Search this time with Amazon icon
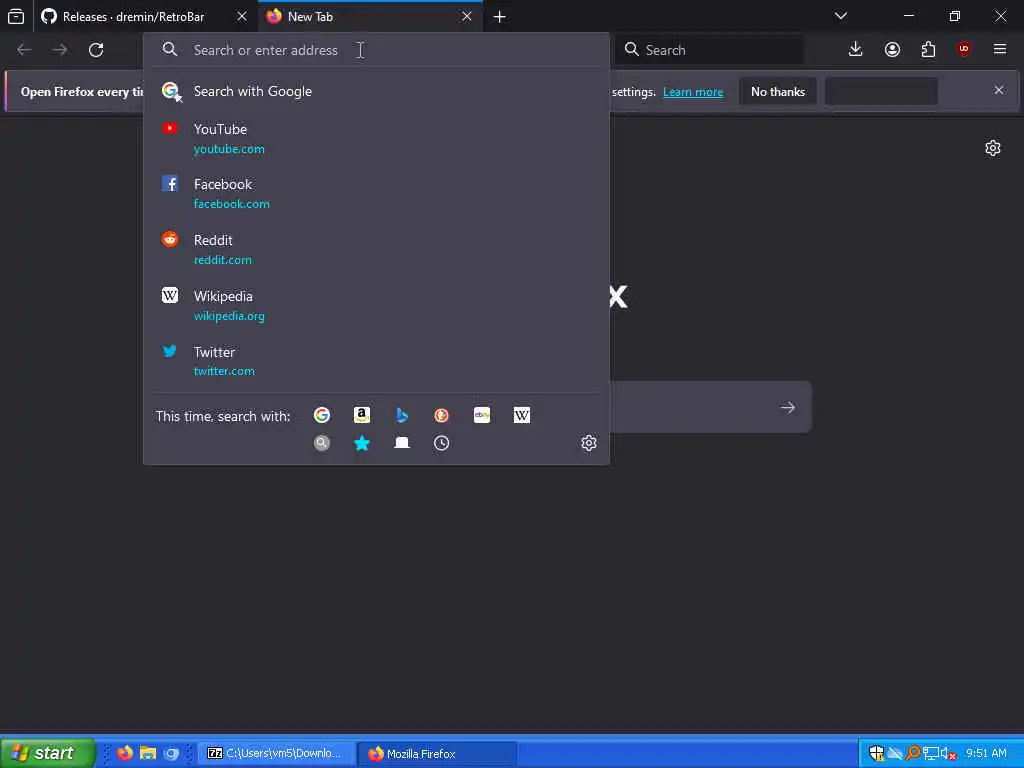Viewport: 1024px width, 768px height. pos(362,415)
